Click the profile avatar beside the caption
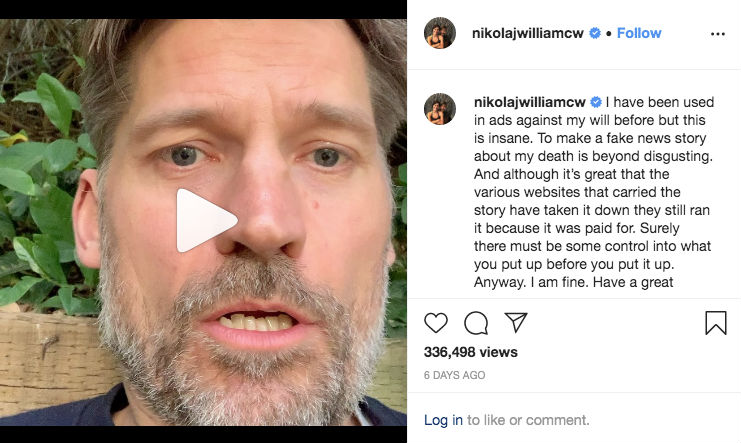 click(x=440, y=110)
